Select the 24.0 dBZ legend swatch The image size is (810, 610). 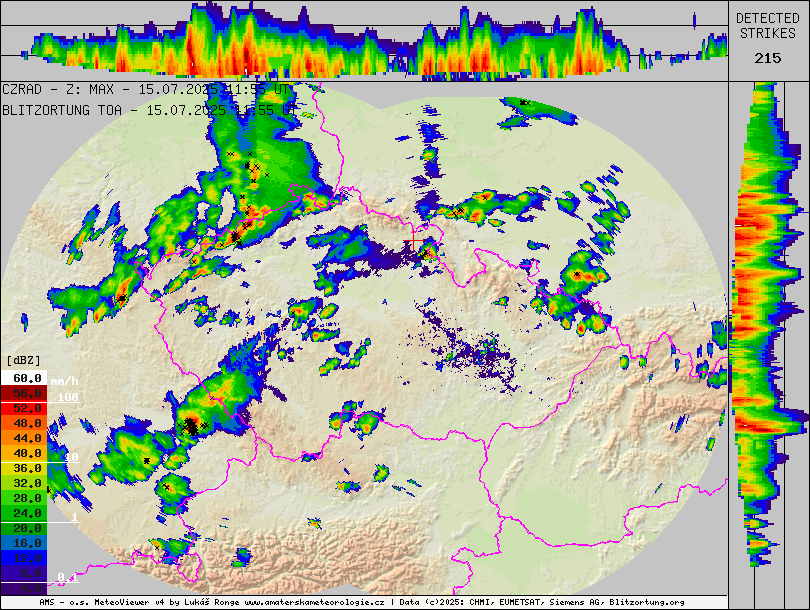(x=24, y=513)
